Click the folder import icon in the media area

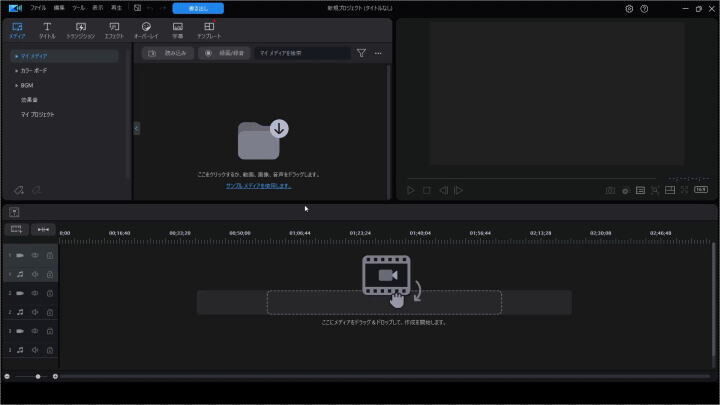click(x=263, y=140)
